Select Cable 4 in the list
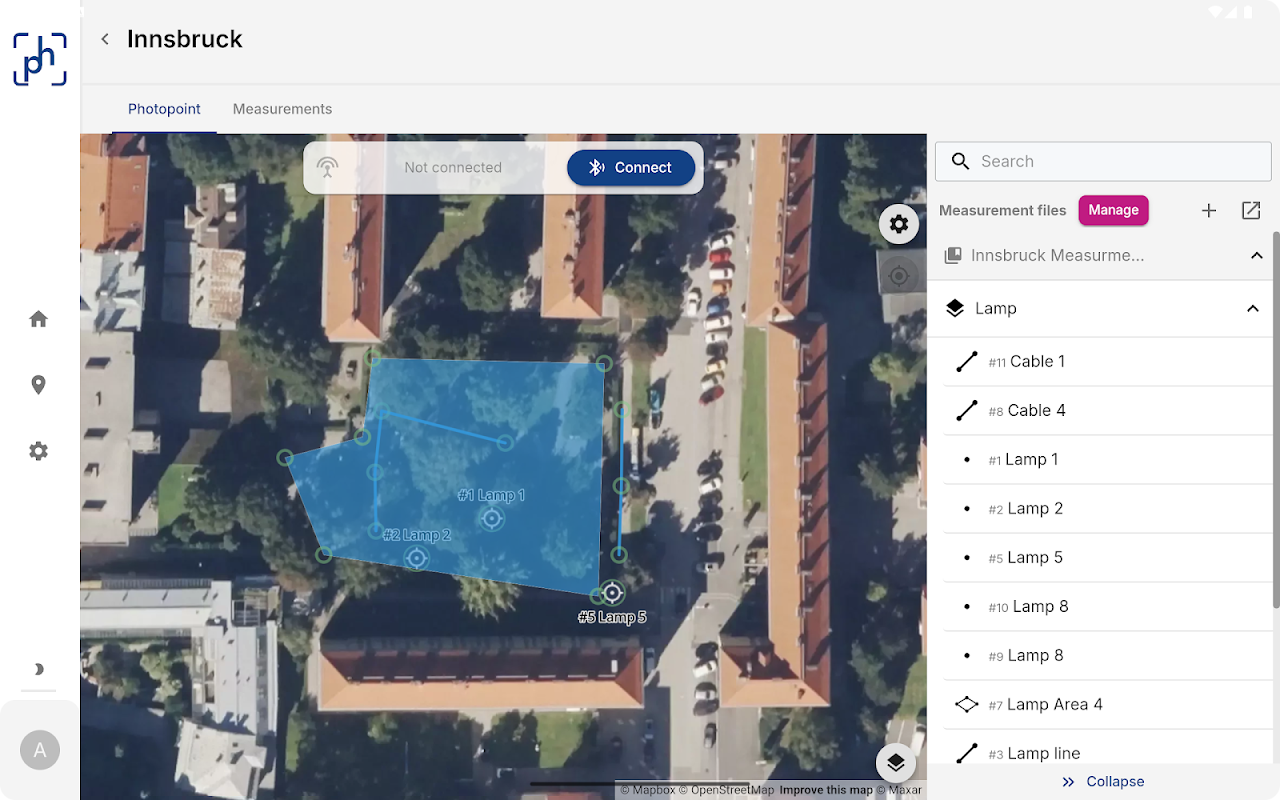 click(1107, 410)
